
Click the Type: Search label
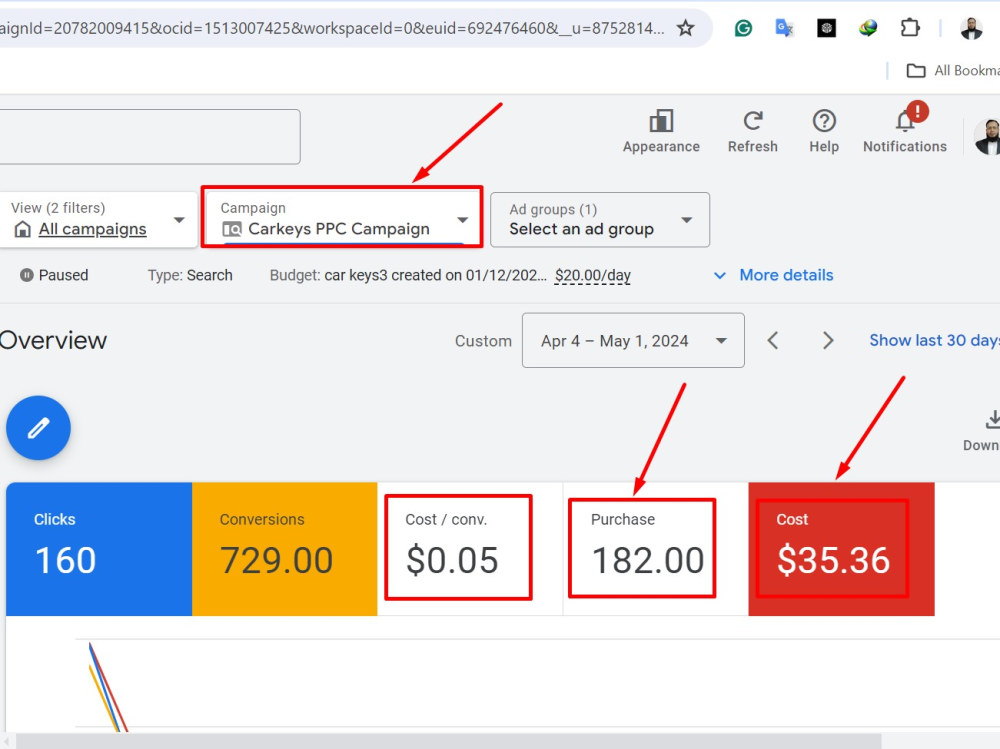190,275
